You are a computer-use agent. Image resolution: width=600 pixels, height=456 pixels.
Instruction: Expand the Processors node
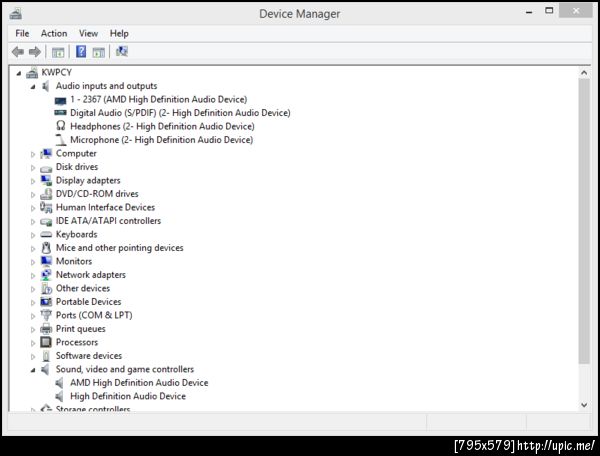33,343
